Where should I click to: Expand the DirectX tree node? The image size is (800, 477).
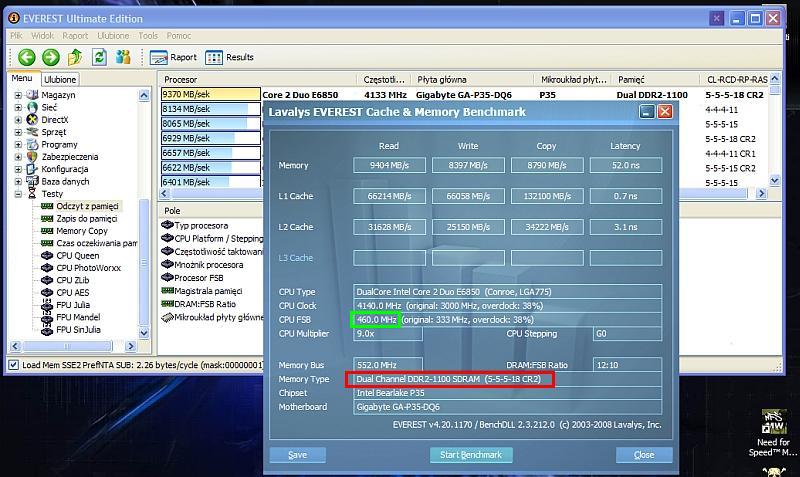18,119
